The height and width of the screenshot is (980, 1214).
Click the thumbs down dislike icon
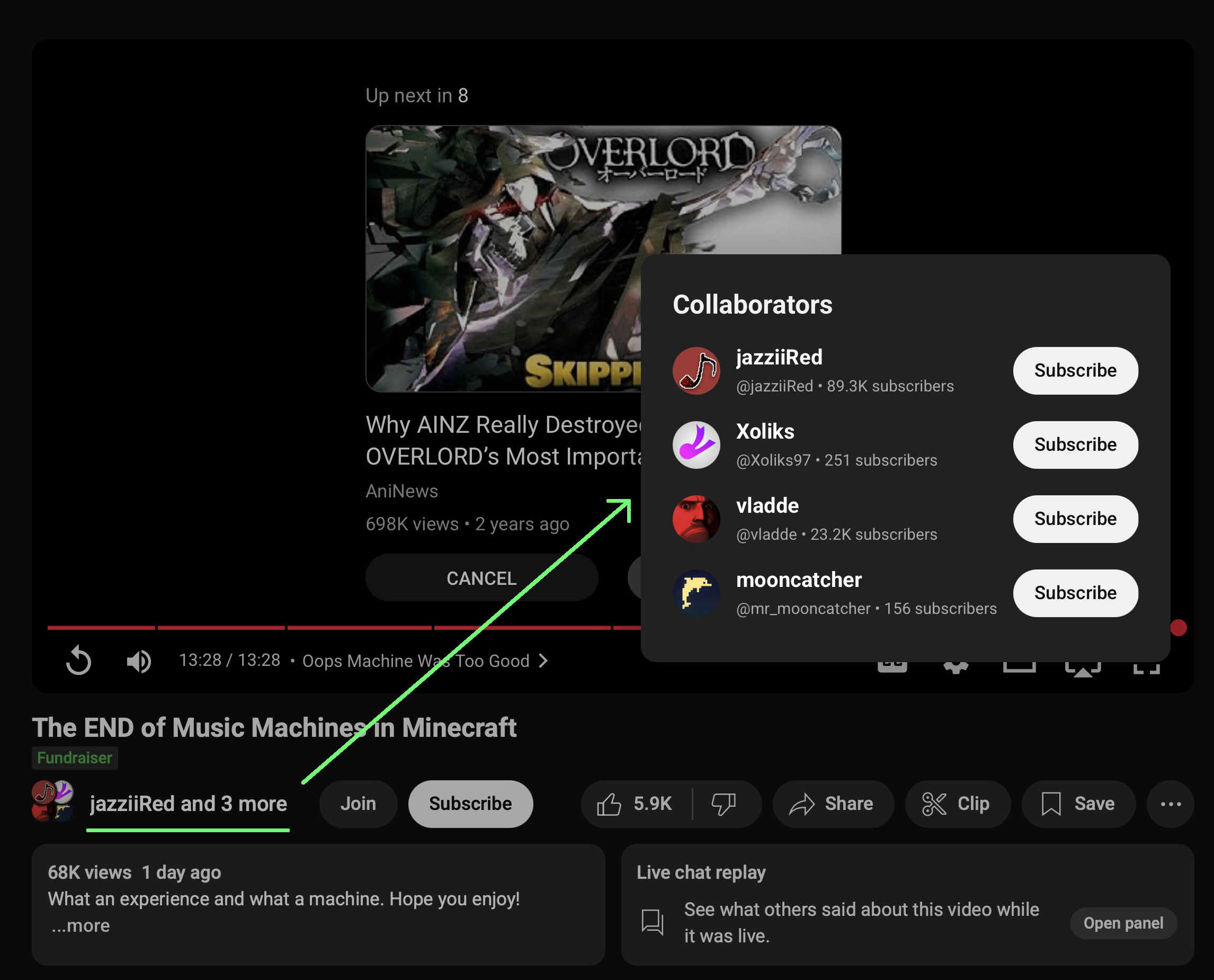tap(724, 804)
